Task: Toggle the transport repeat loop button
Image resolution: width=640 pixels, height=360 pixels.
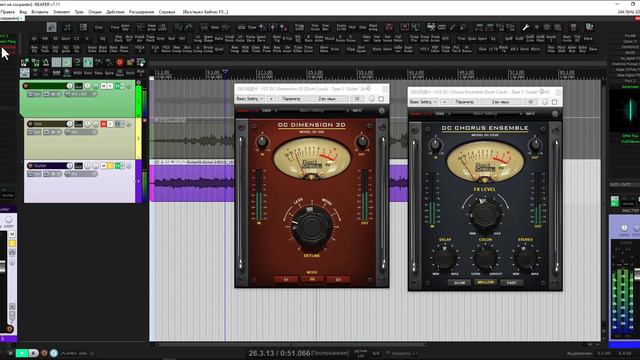Action: (54, 353)
